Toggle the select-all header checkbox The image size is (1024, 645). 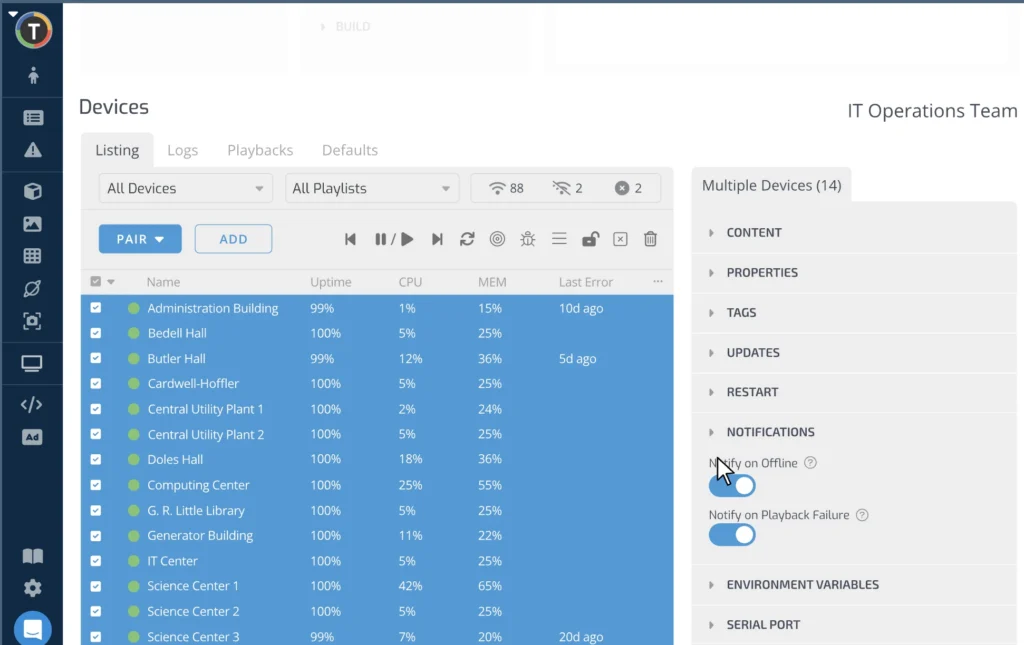pos(96,281)
